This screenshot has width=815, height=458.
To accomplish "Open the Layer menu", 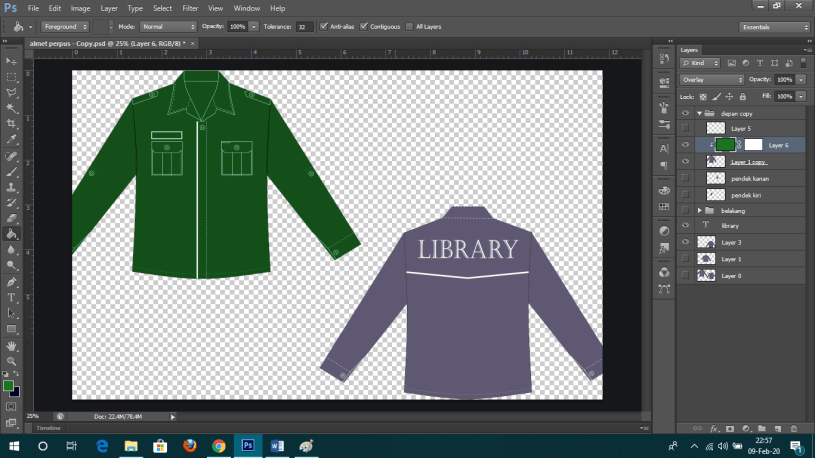I will tap(108, 8).
